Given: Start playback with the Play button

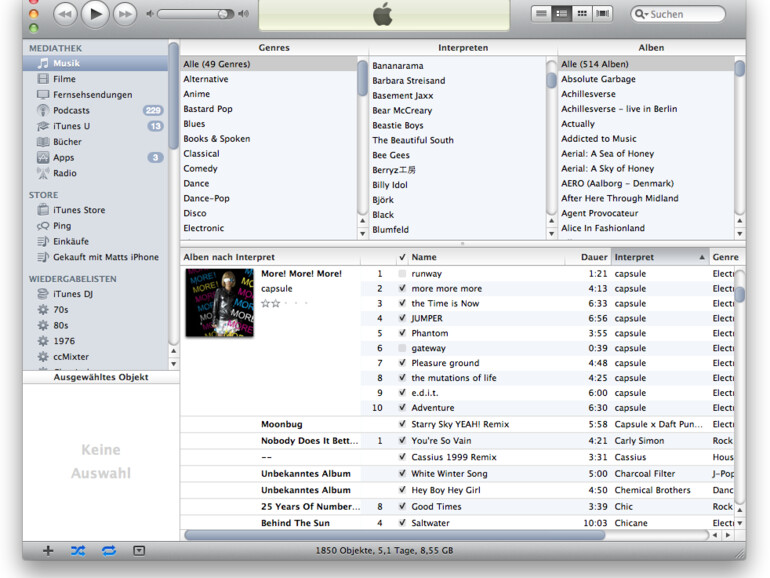Looking at the screenshot, I should pos(94,14).
